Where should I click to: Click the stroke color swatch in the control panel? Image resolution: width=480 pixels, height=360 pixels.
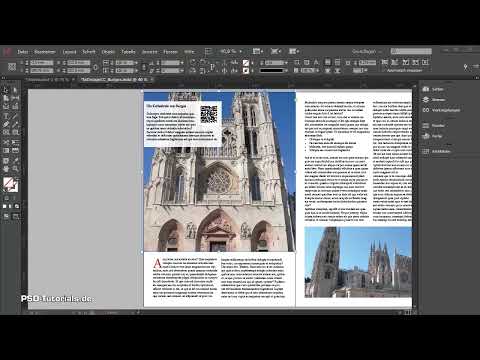tap(246, 71)
